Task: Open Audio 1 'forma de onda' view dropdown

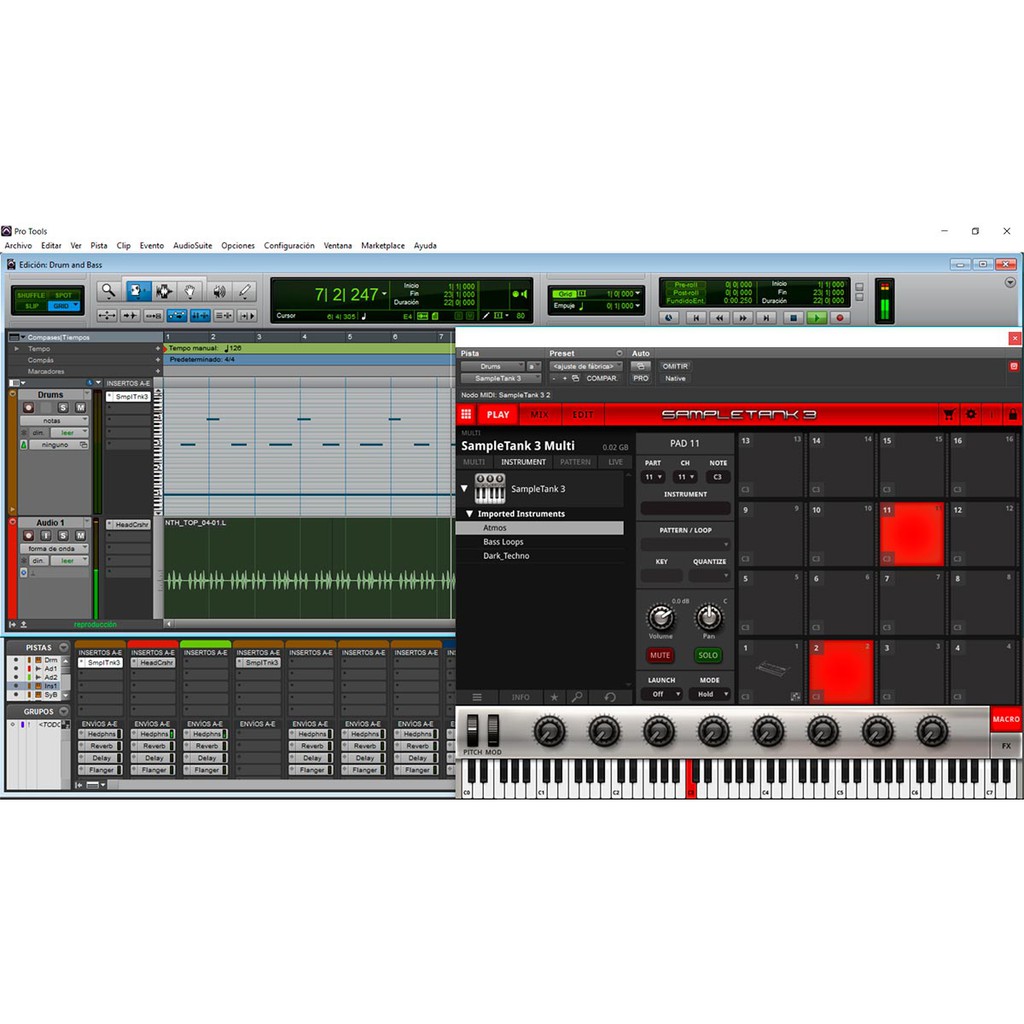Action: (x=54, y=549)
